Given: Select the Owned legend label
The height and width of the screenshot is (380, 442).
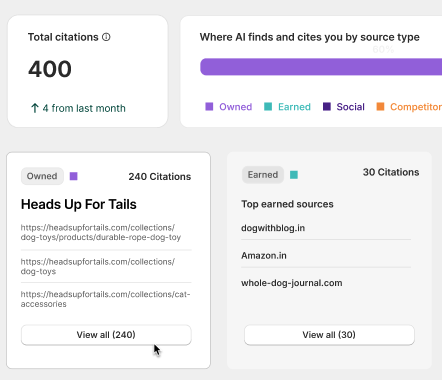Looking at the screenshot, I should point(235,107).
